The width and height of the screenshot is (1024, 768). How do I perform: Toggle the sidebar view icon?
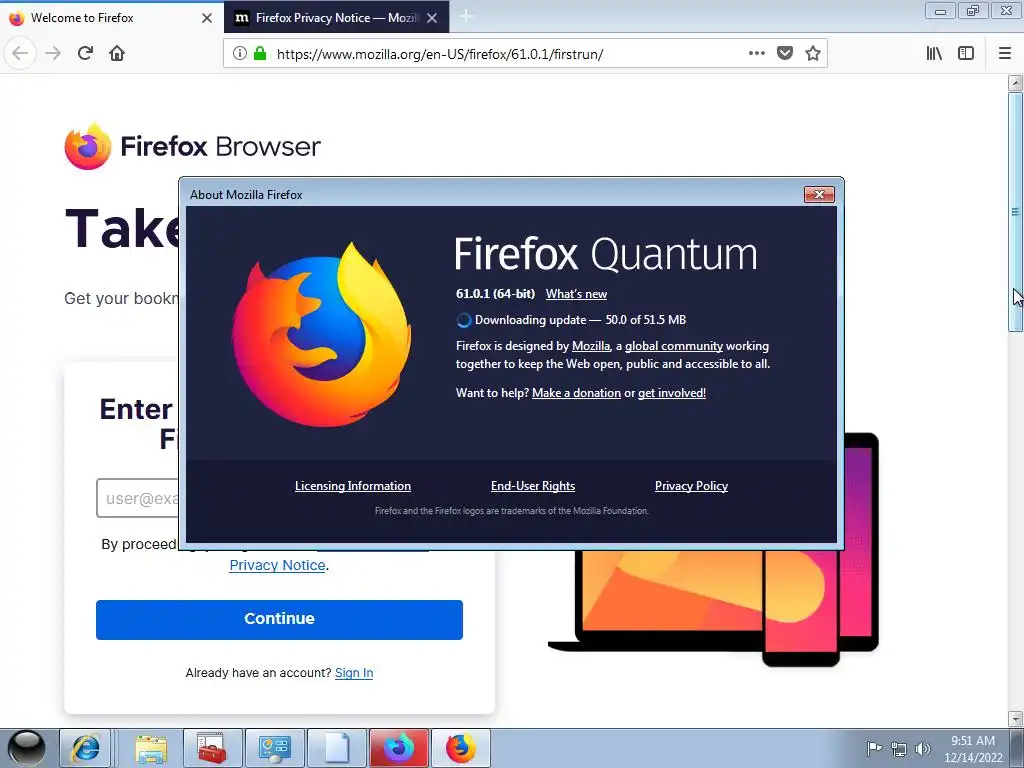pos(966,54)
